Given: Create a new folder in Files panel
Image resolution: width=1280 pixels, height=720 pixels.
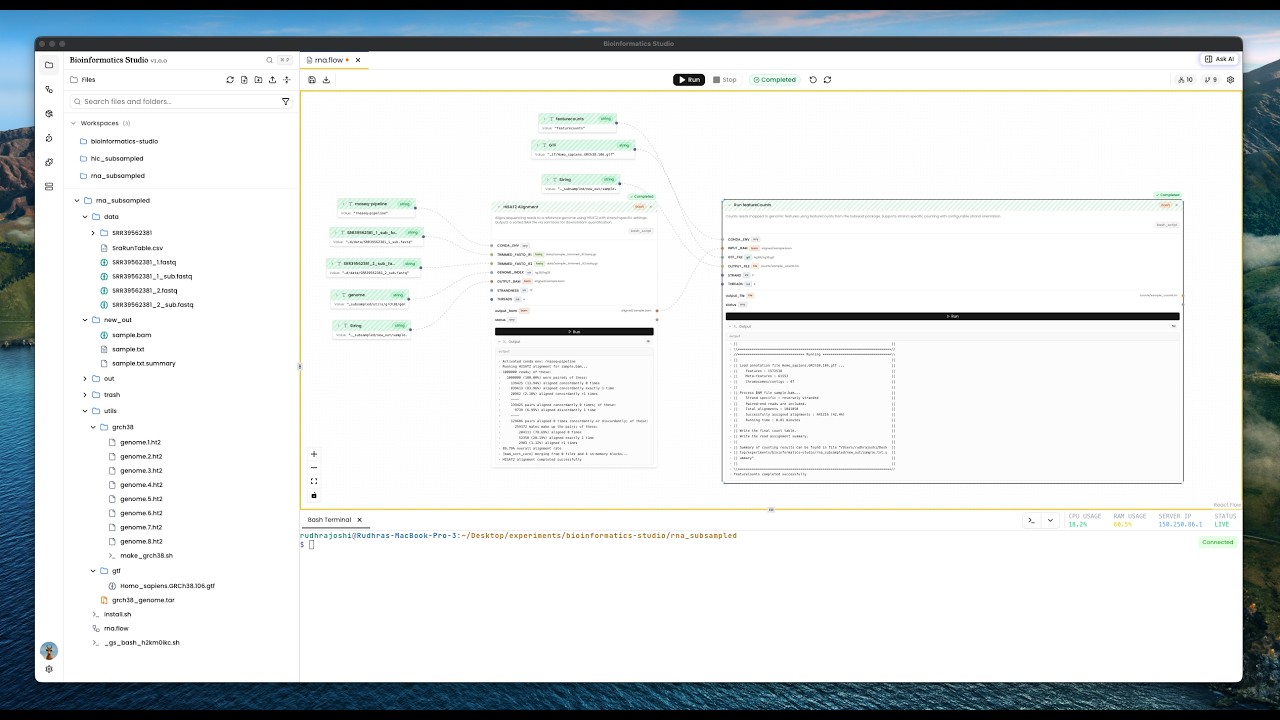Looking at the screenshot, I should pyautogui.click(x=258, y=79).
